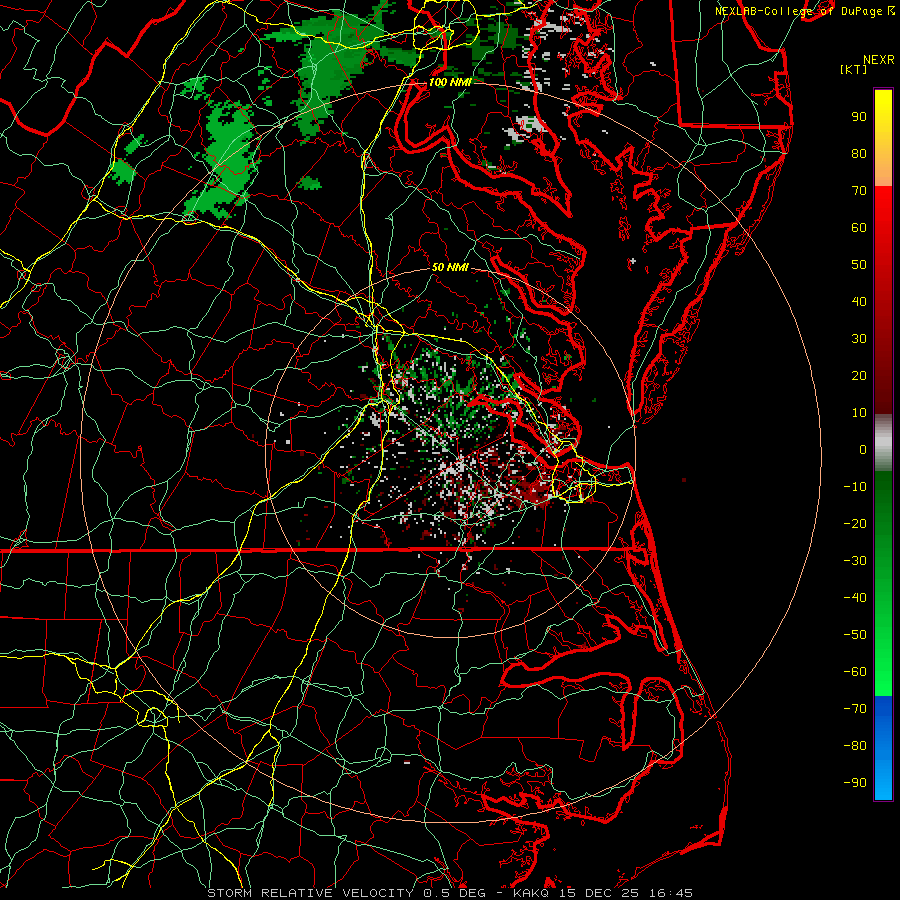
Task: Click the '-70' value on the velocity scale
Action: point(855,709)
